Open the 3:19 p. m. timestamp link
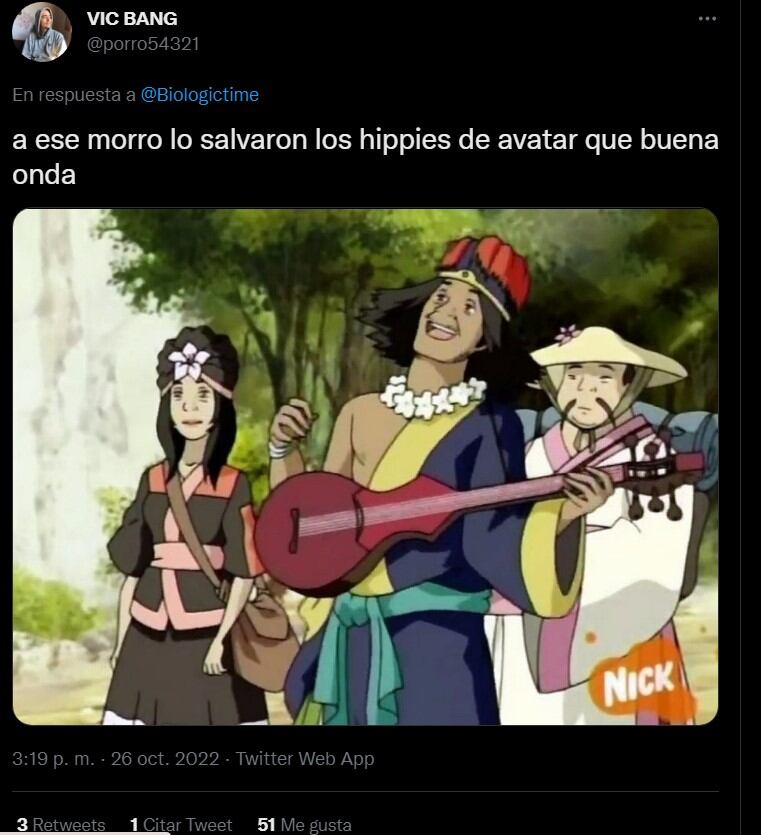This screenshot has width=761, height=835. (53, 758)
